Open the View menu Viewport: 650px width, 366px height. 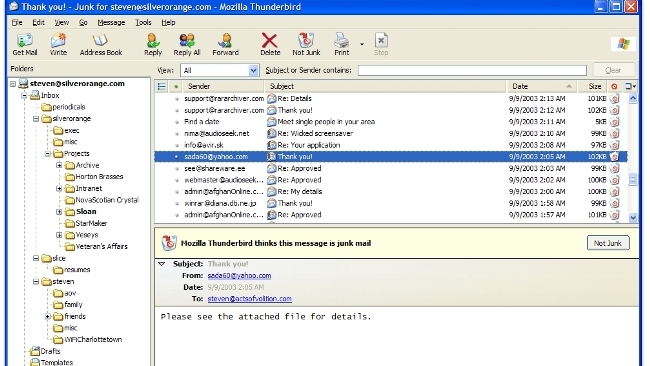click(x=61, y=22)
